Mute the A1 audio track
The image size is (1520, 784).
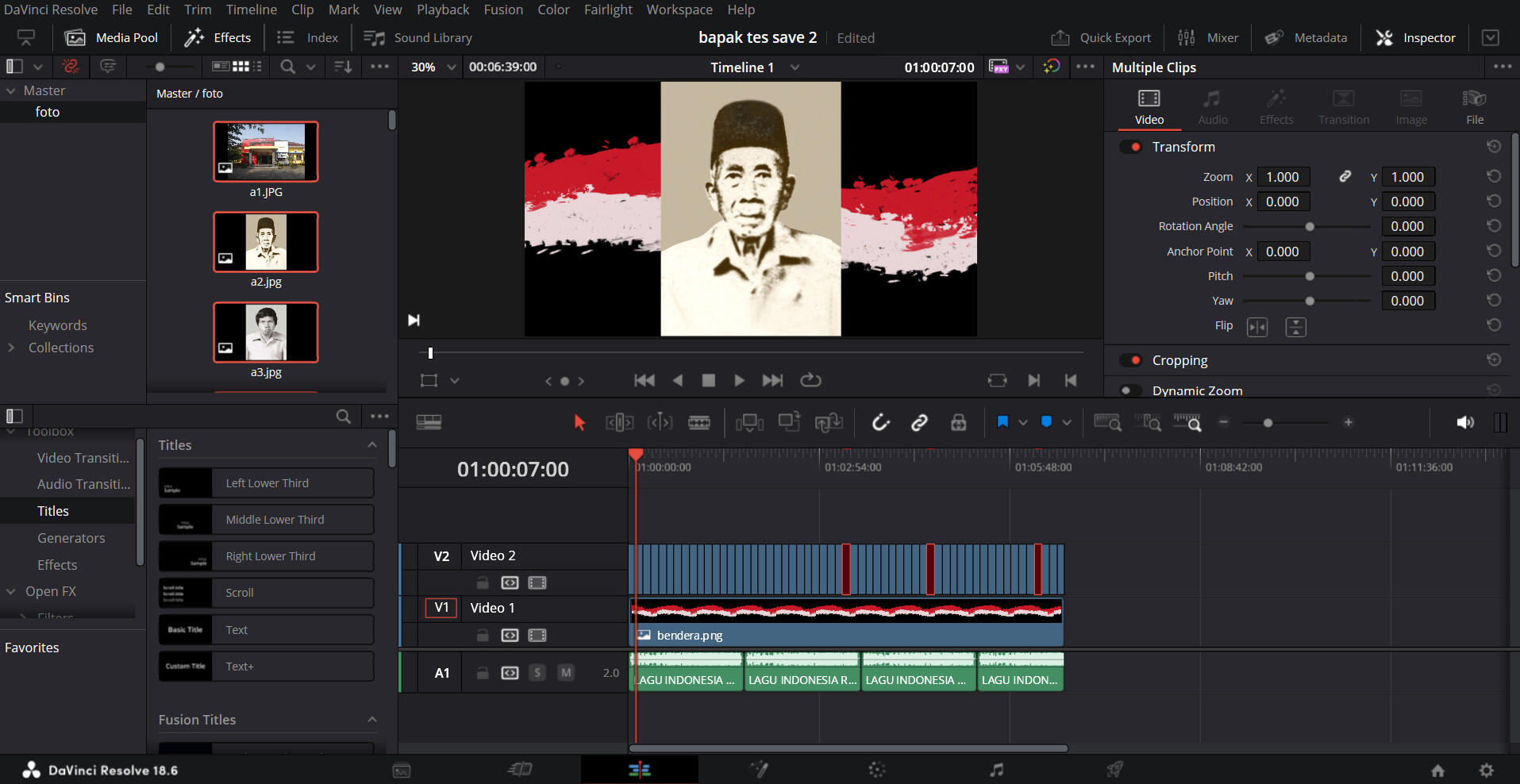click(x=566, y=673)
